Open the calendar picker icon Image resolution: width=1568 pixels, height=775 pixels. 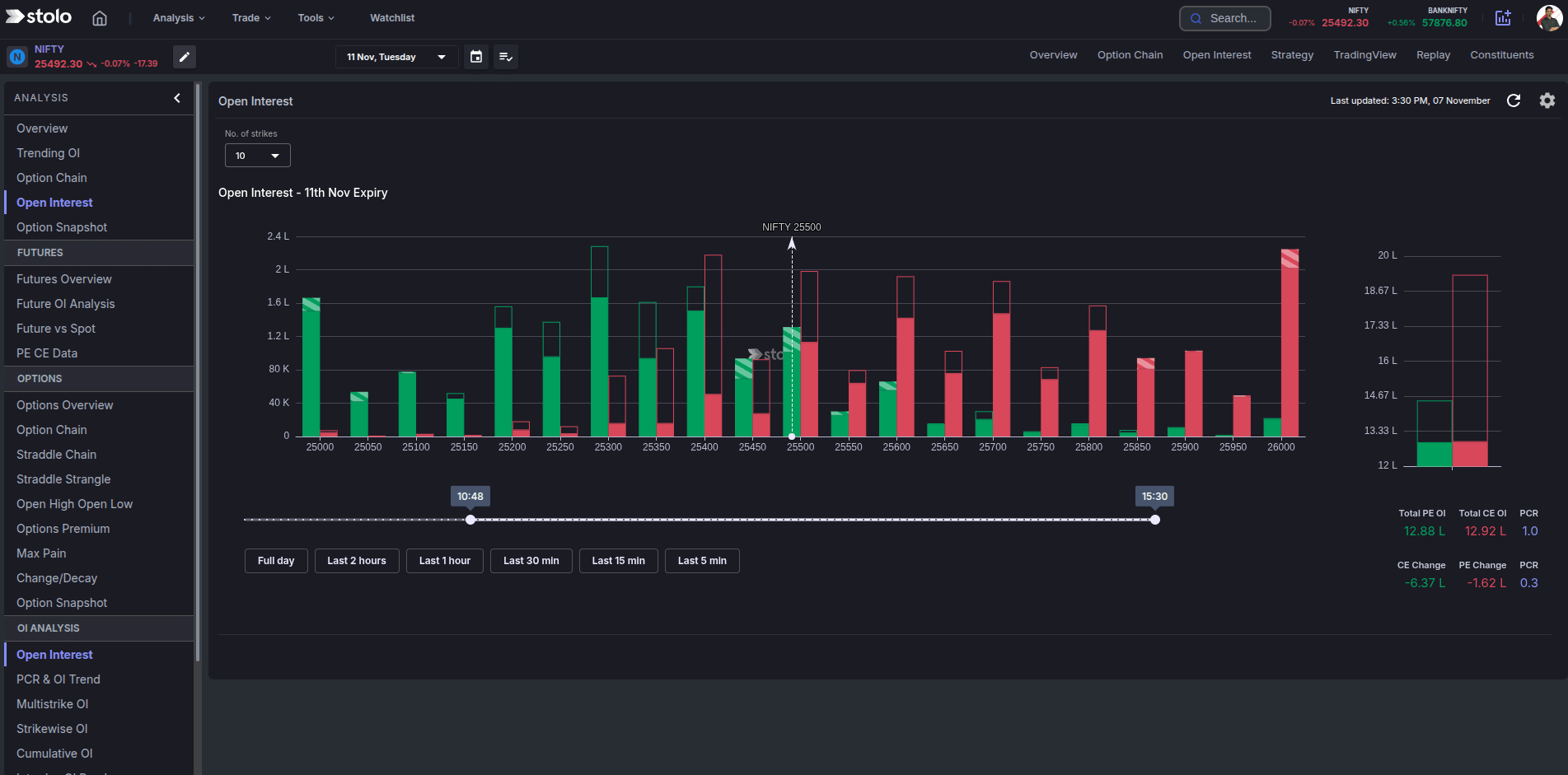475,56
